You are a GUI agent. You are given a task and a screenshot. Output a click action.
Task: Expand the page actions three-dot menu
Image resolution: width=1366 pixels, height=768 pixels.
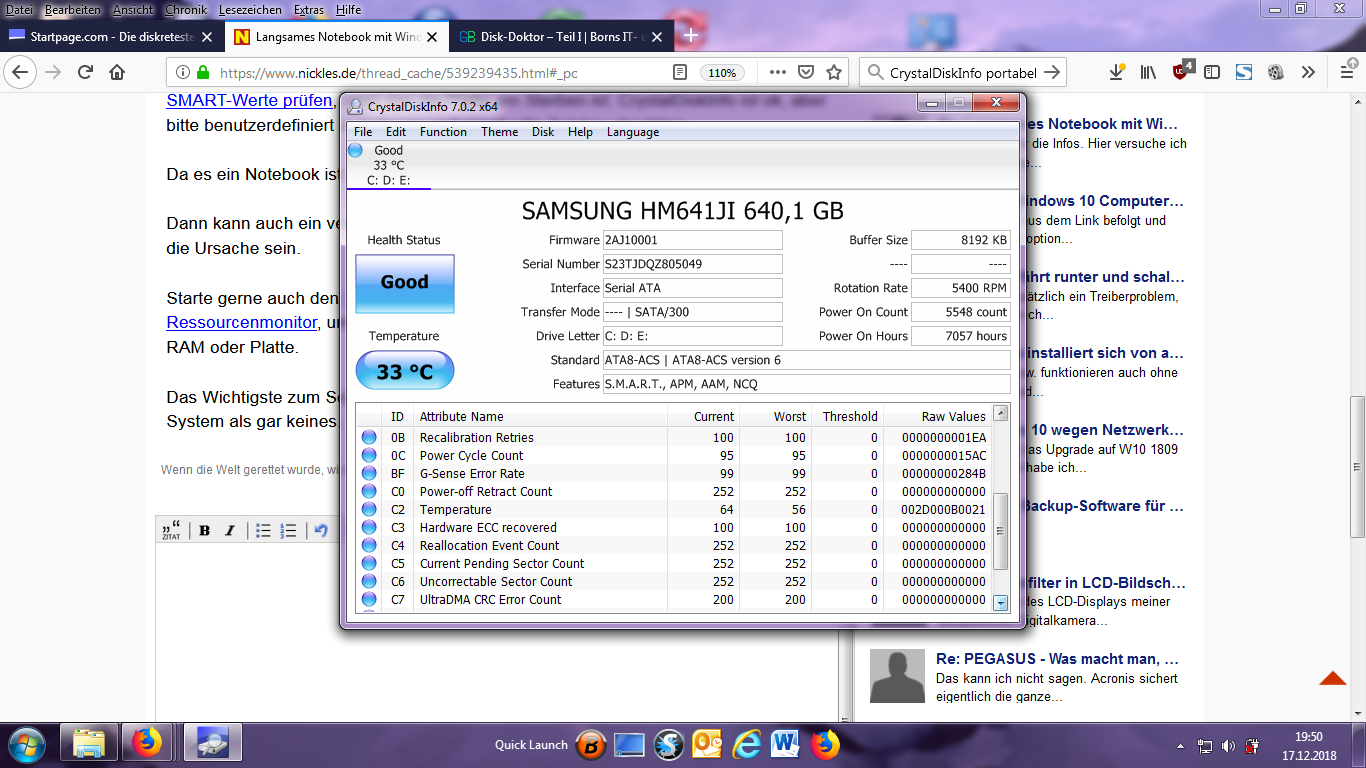tap(777, 73)
